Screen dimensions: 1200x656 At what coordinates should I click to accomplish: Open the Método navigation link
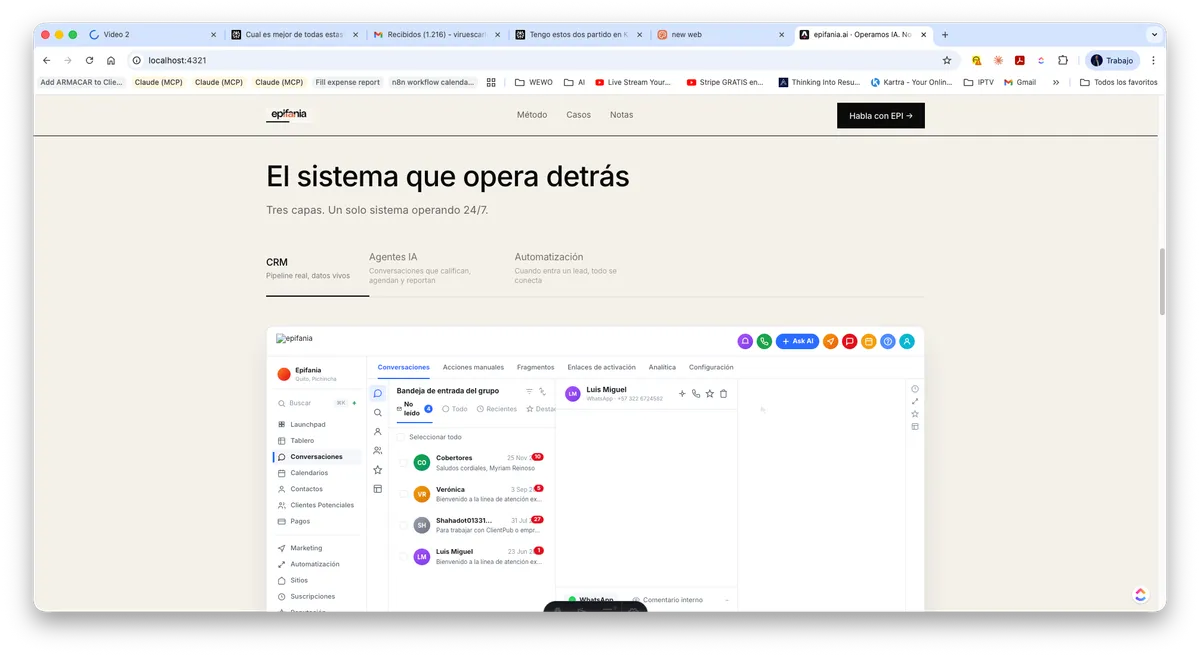tap(532, 115)
